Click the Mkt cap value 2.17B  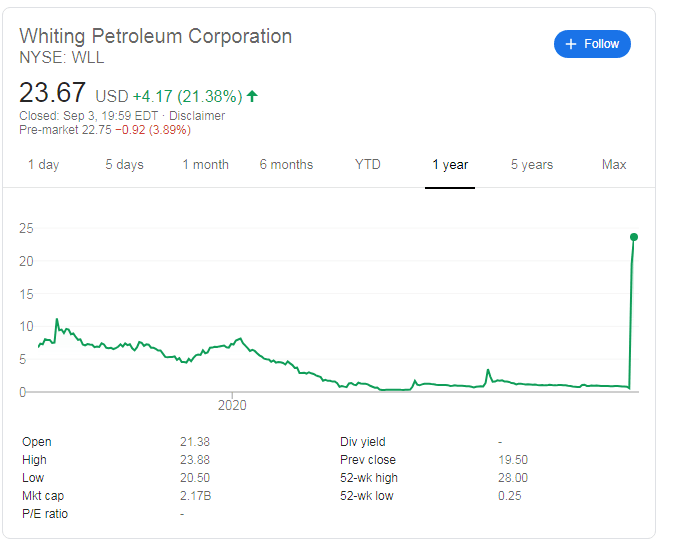coord(195,496)
